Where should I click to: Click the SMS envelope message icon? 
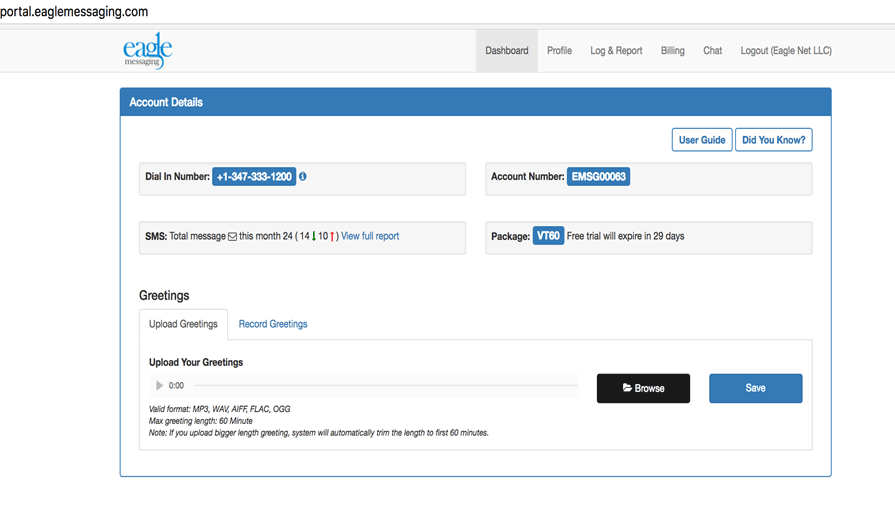(232, 237)
